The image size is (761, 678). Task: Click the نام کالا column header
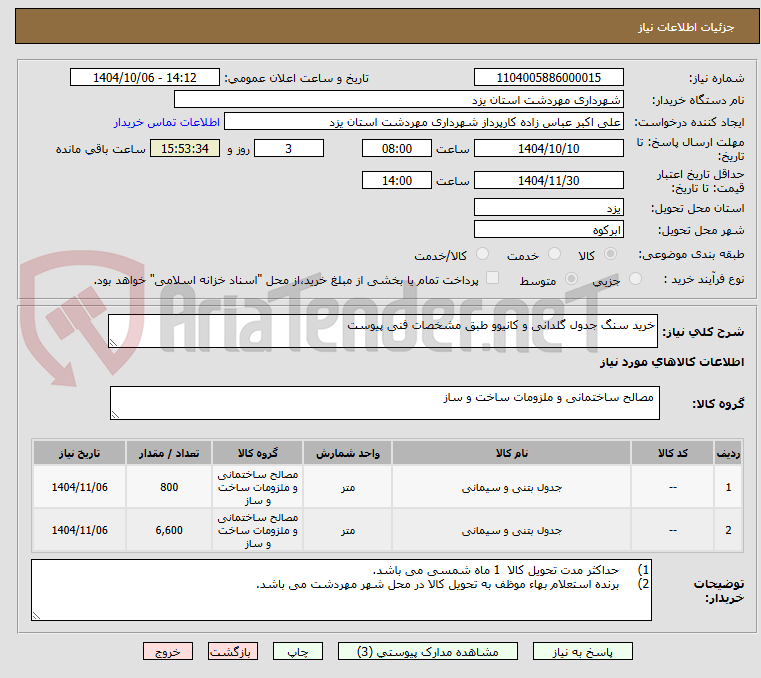coord(512,453)
